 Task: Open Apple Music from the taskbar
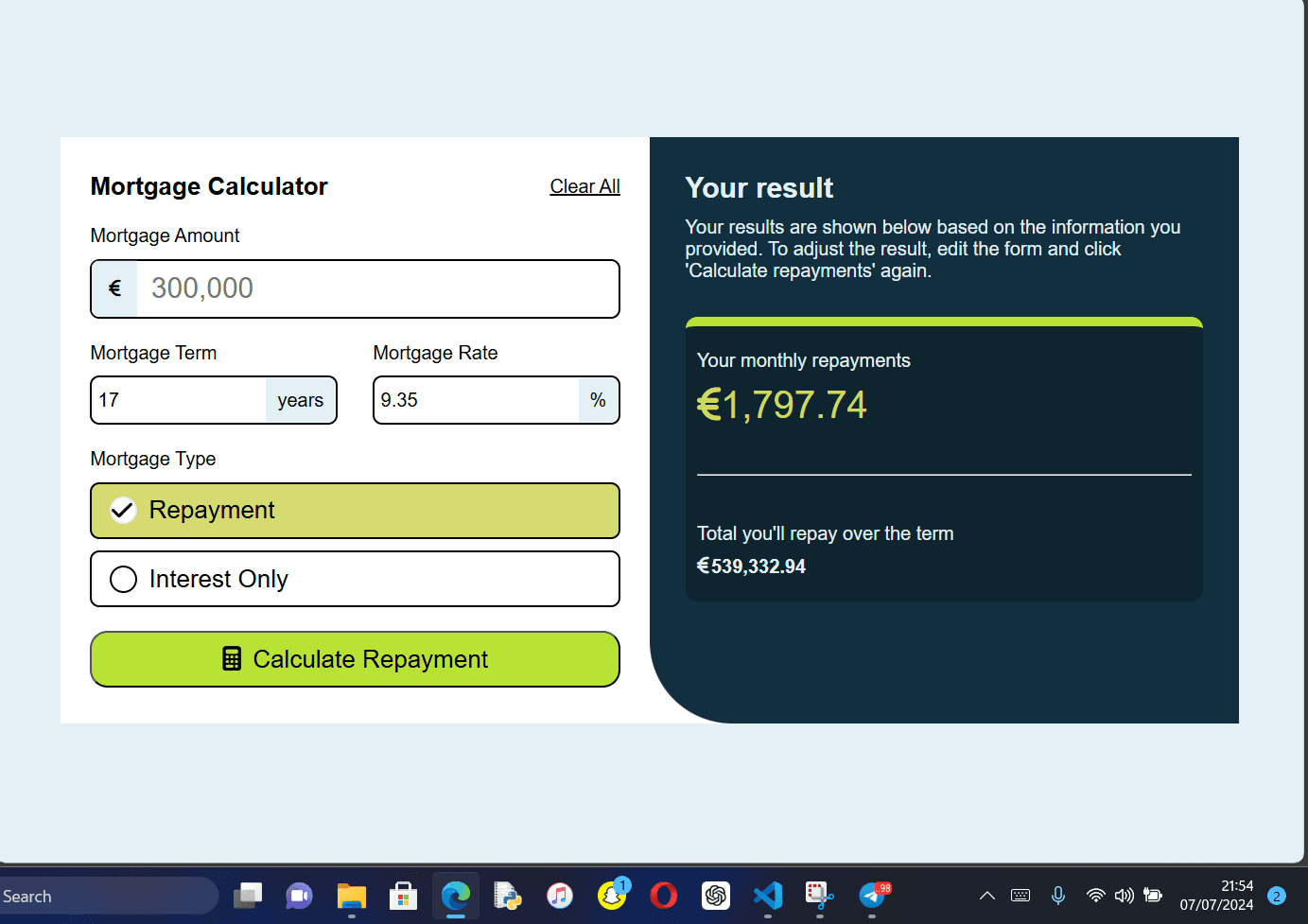[560, 896]
